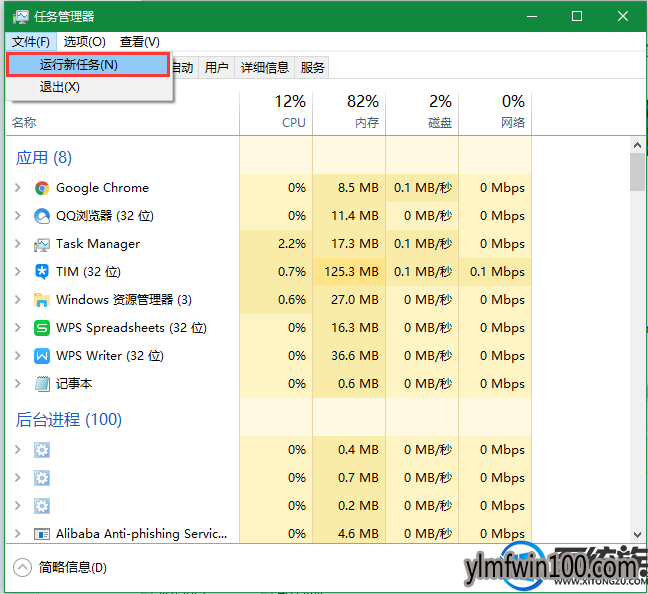Click the gear icon in 0.4 MB row

pos(42,450)
